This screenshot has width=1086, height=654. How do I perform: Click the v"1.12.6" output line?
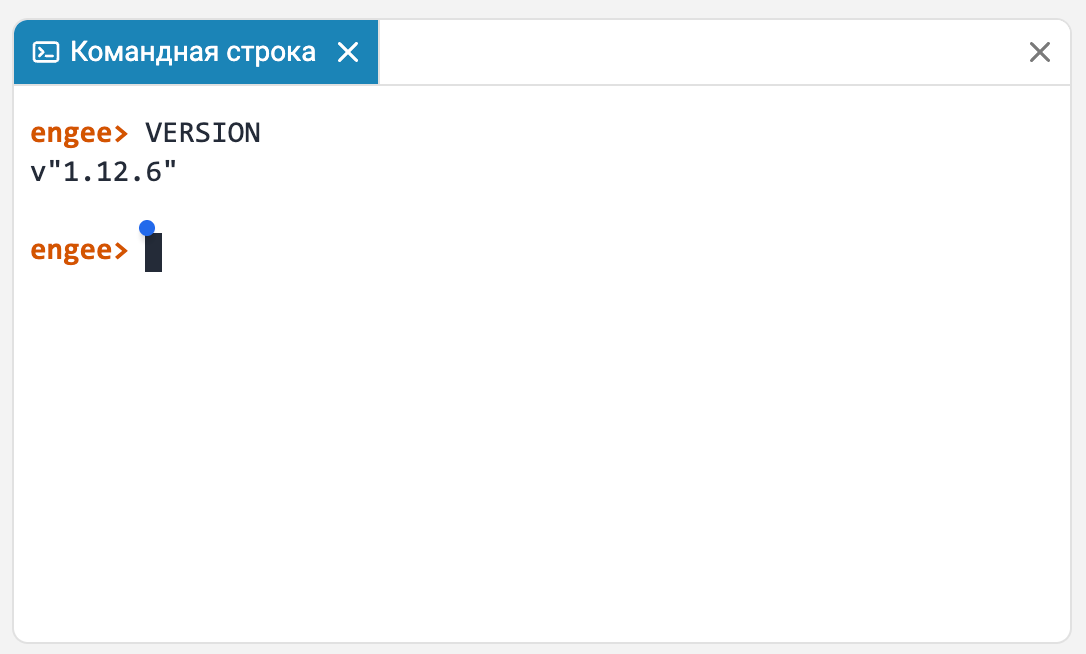click(104, 172)
